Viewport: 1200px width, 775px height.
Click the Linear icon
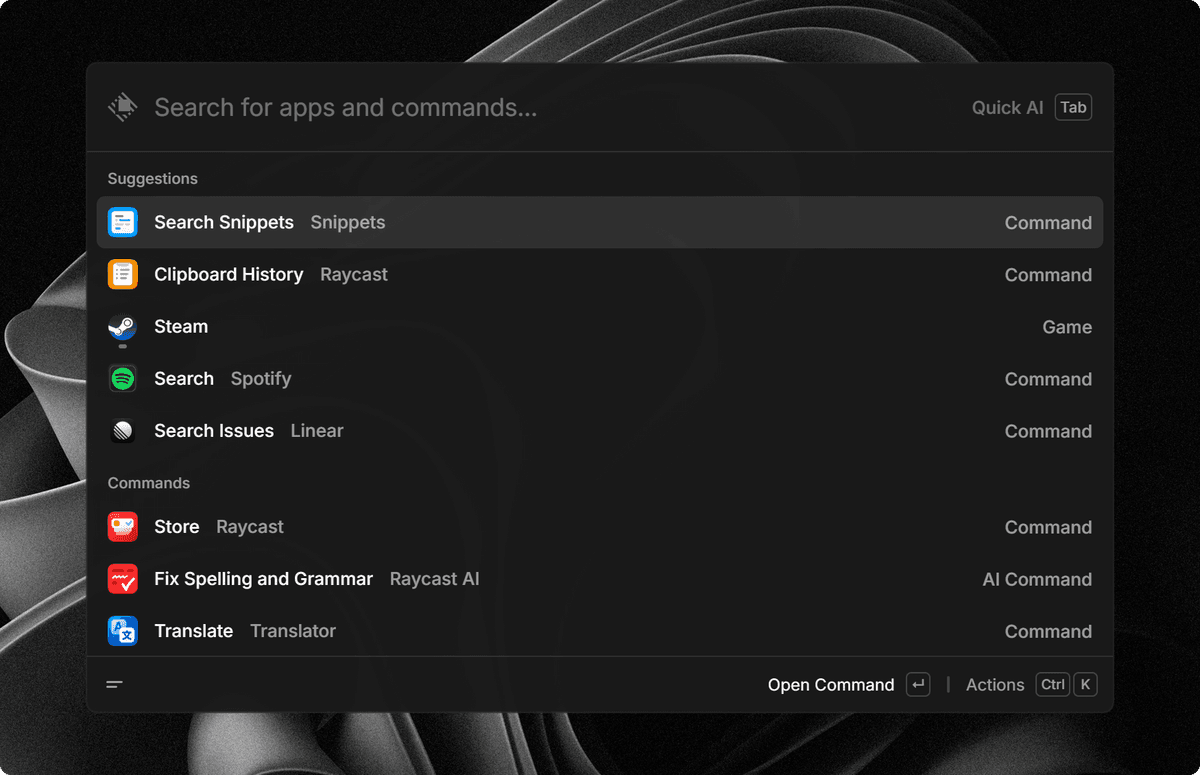(122, 431)
